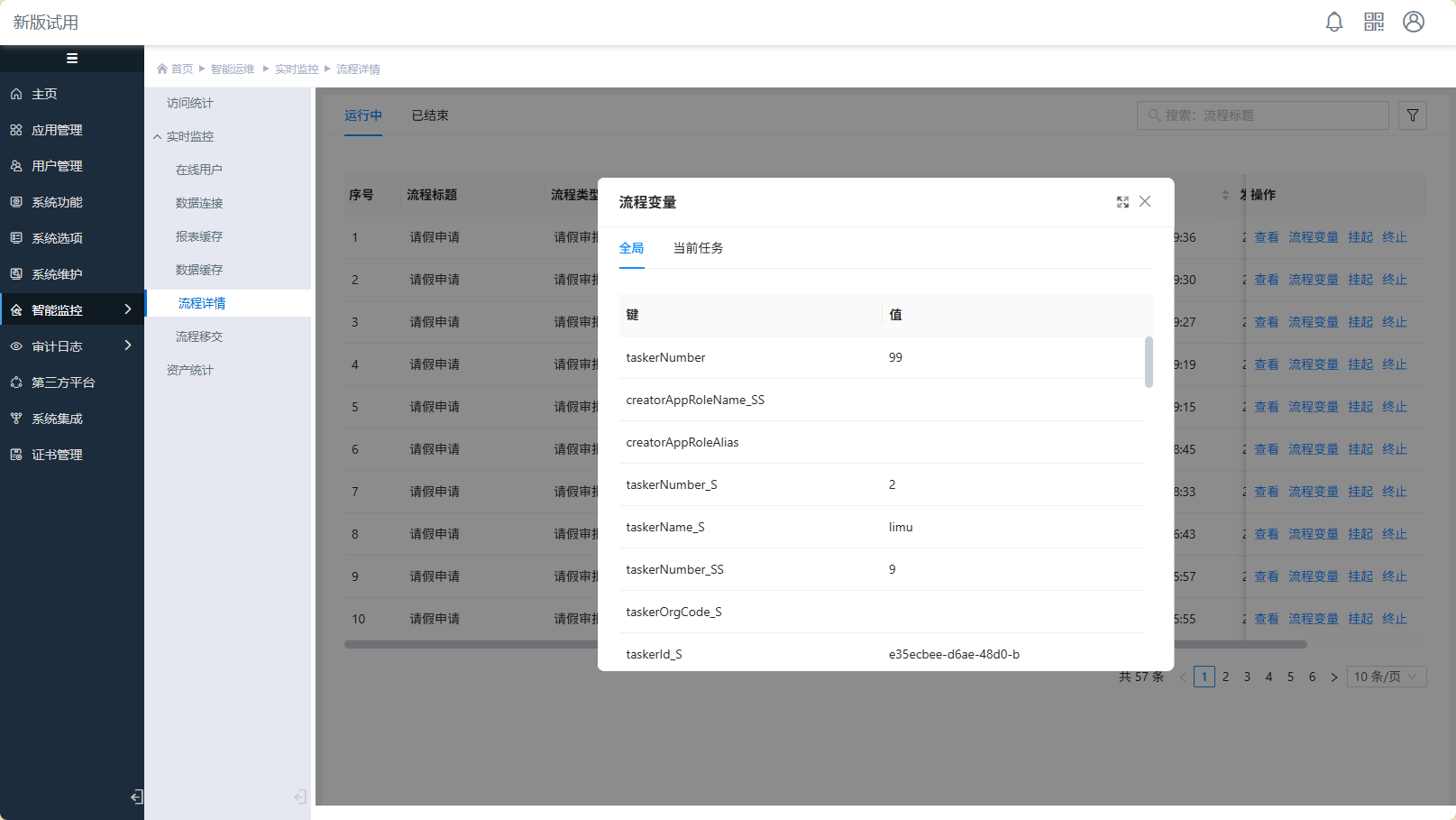Click the logout icon at sidebar bottom
Image resolution: width=1456 pixels, height=820 pixels.
[136, 797]
